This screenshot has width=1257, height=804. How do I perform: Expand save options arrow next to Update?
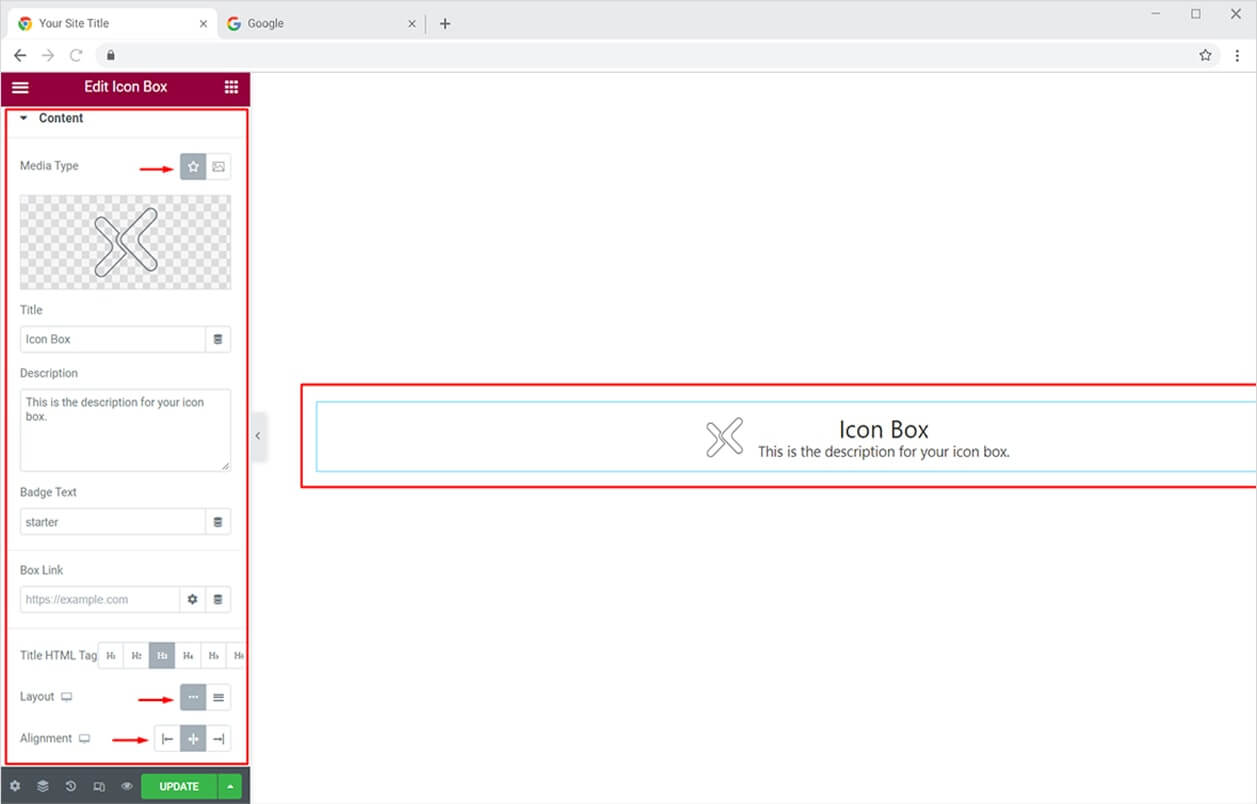click(230, 786)
